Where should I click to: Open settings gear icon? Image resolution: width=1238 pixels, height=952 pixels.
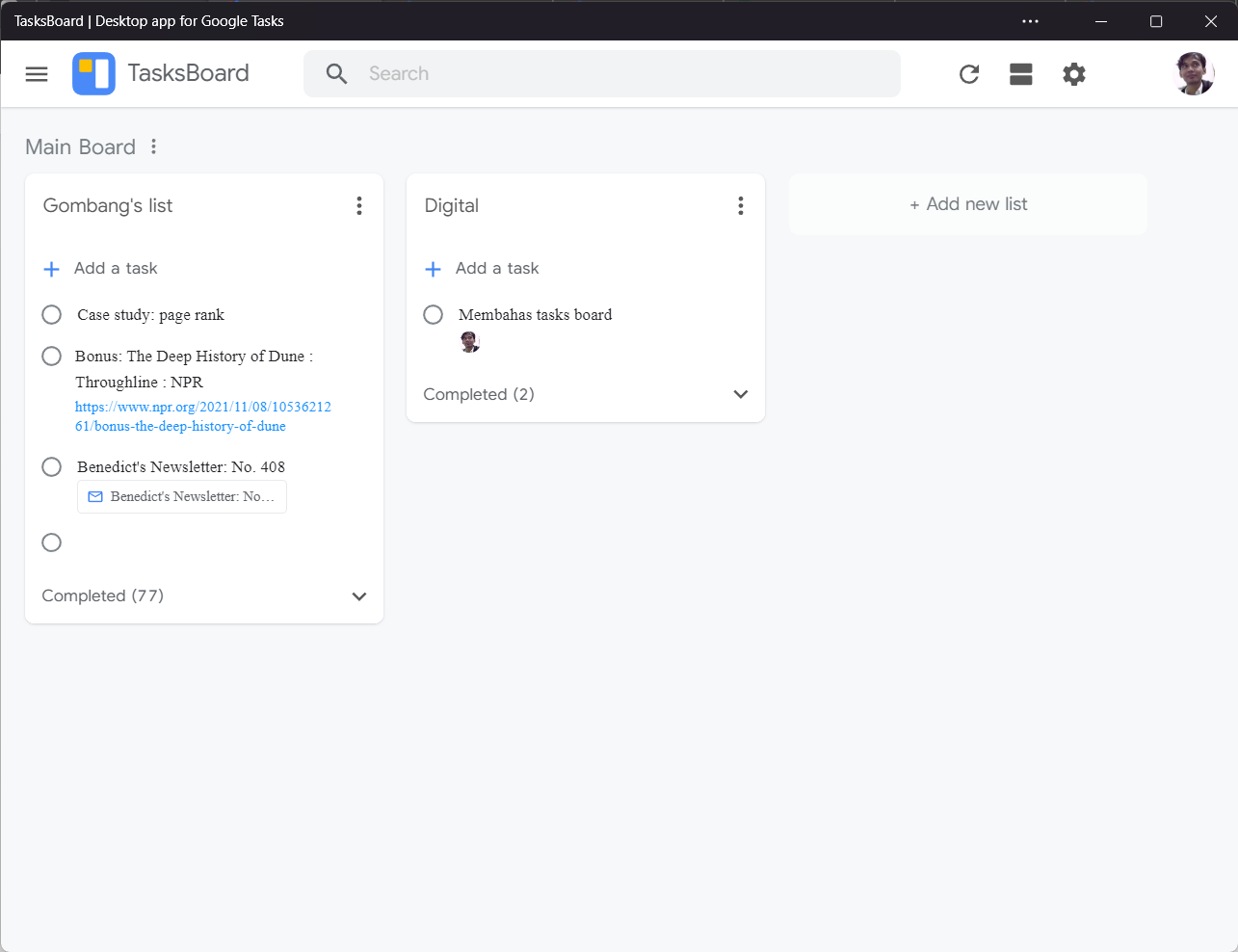click(x=1074, y=74)
